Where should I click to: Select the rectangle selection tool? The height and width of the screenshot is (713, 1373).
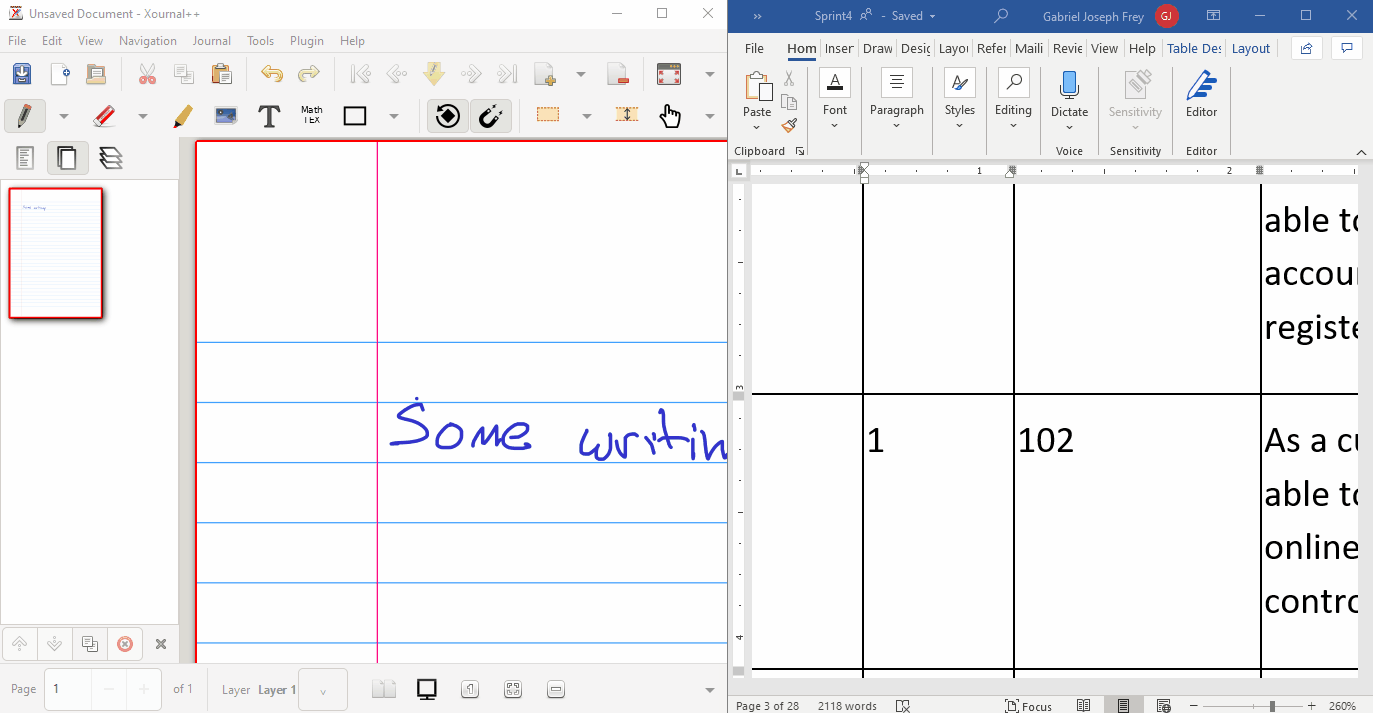[547, 116]
